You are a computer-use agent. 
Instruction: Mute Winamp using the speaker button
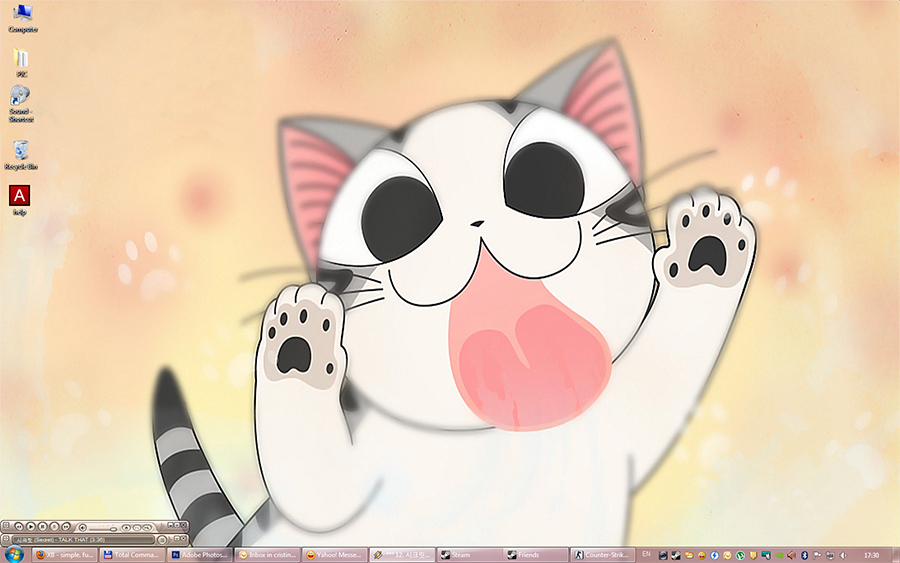[x=83, y=527]
